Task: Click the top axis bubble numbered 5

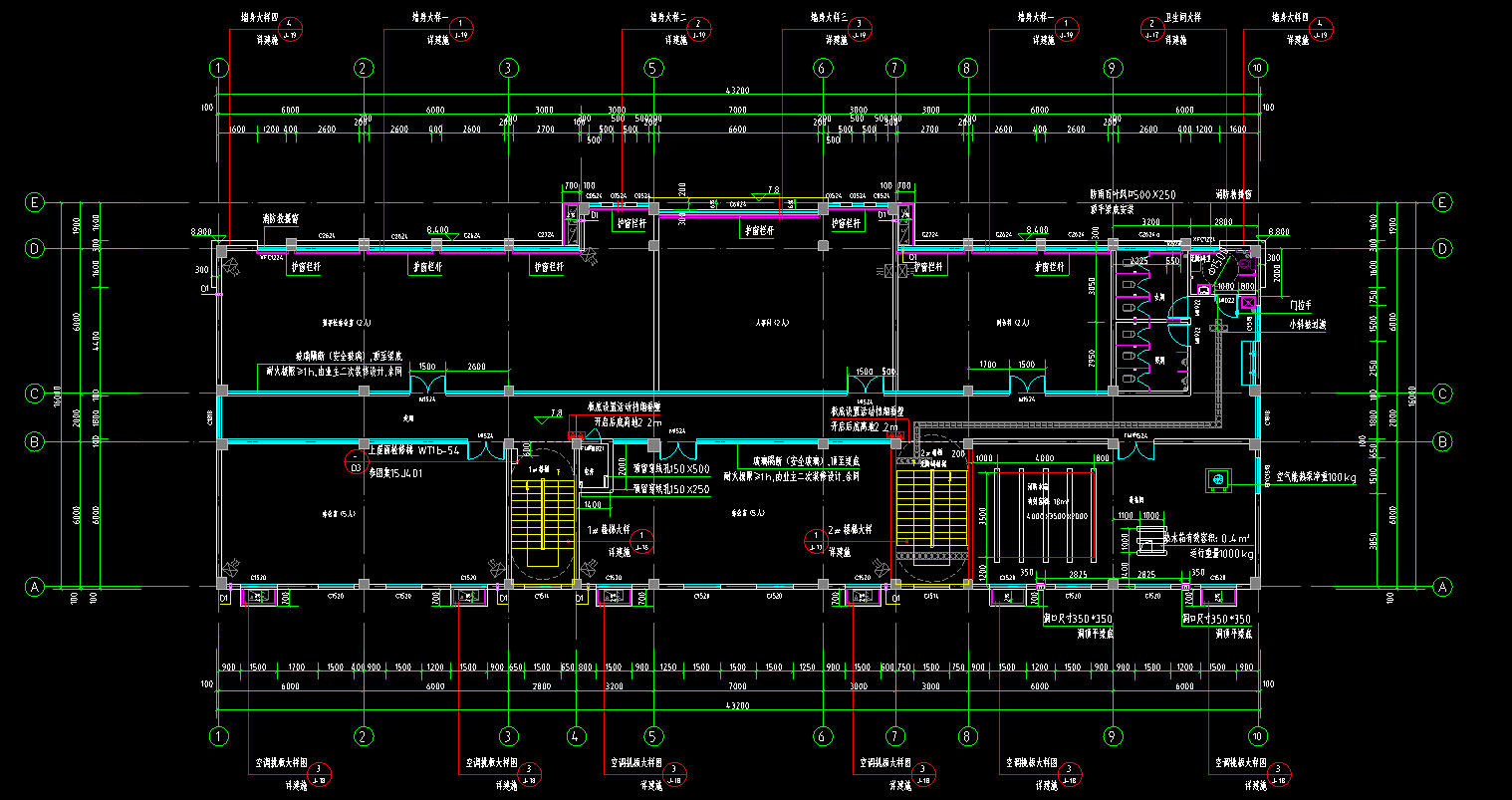Action: [652, 68]
